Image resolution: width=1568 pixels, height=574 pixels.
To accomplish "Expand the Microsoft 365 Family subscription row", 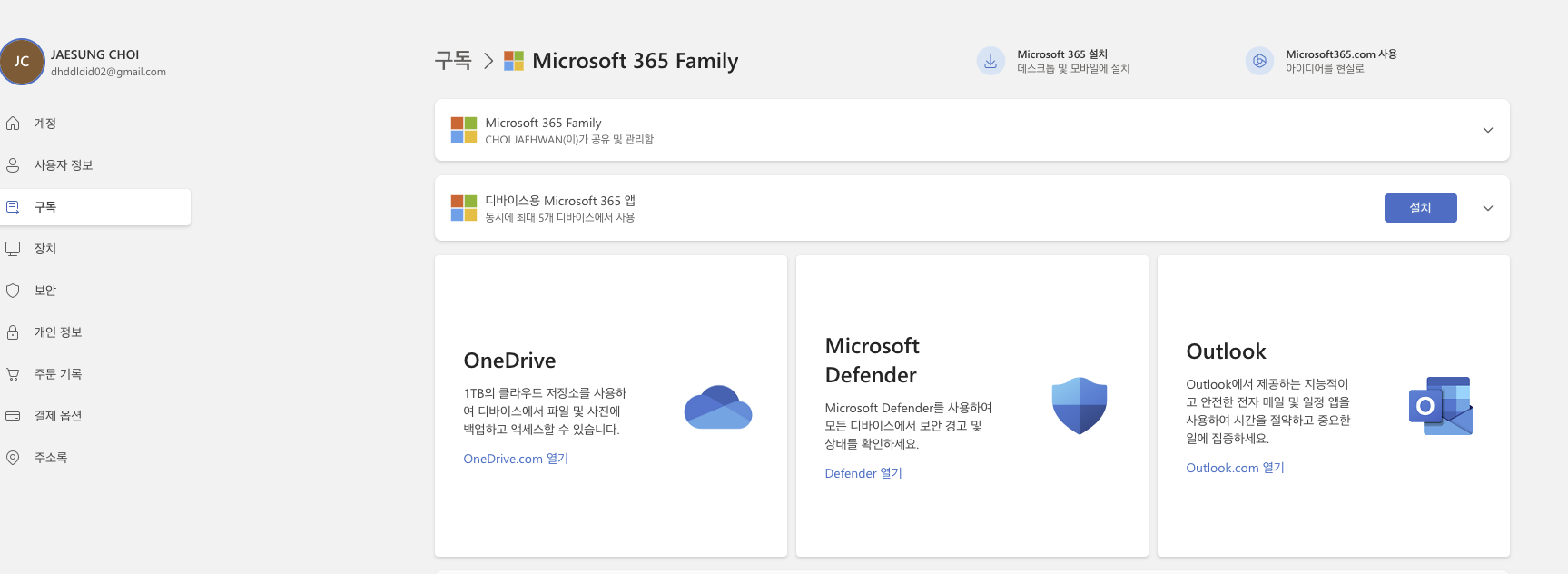I will pos(1488,130).
